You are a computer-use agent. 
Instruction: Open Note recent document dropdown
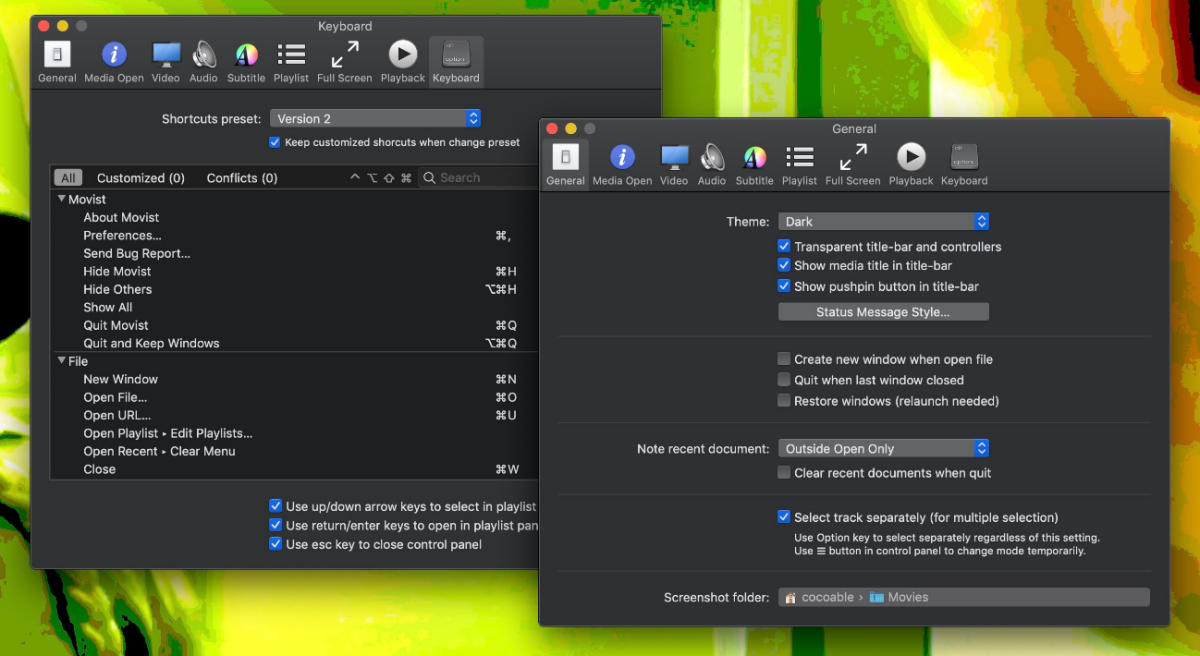click(x=884, y=449)
